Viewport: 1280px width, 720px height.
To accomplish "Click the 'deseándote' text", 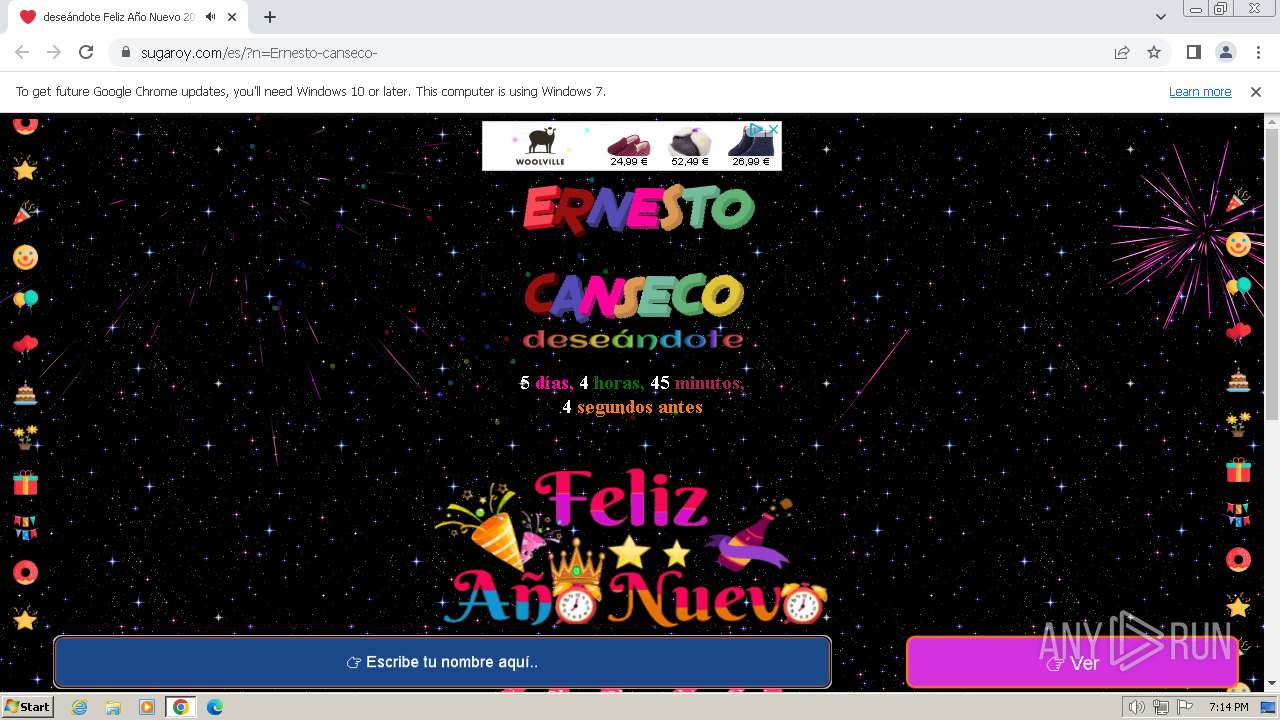I will [633, 339].
